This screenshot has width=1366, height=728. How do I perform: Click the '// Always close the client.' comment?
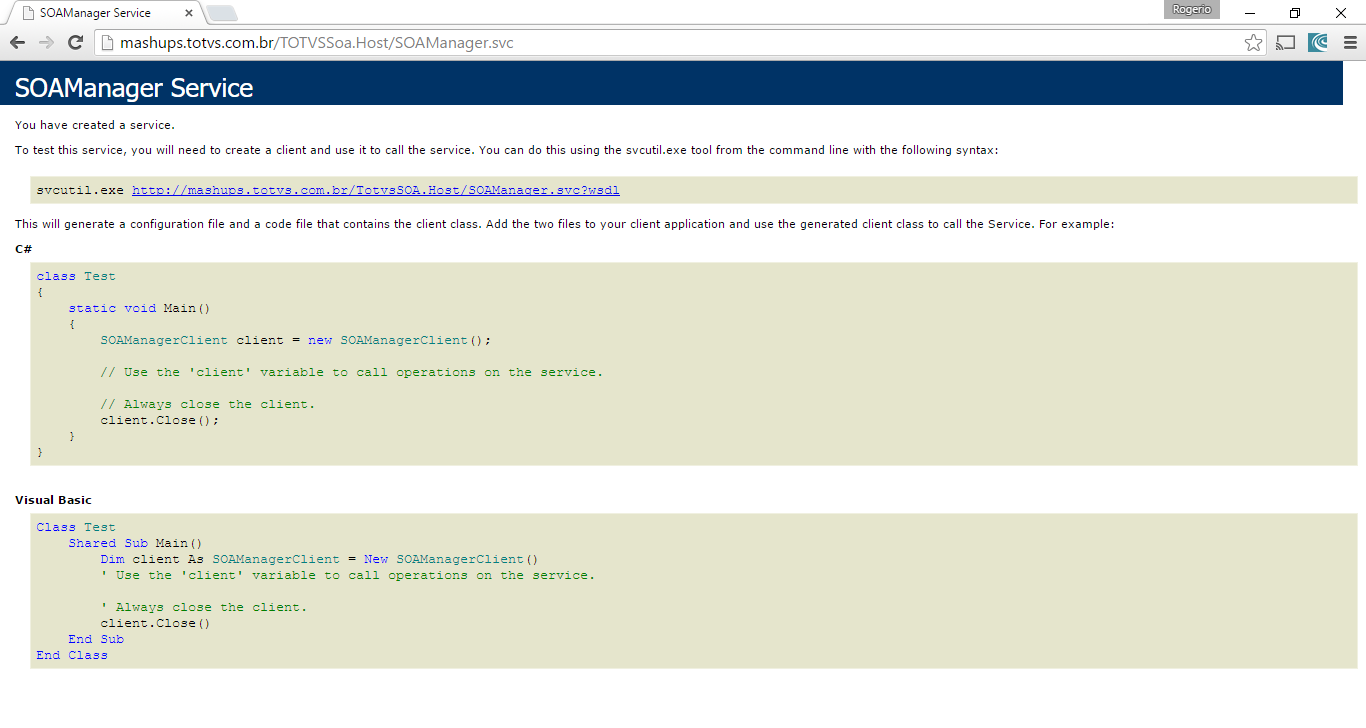coord(208,404)
